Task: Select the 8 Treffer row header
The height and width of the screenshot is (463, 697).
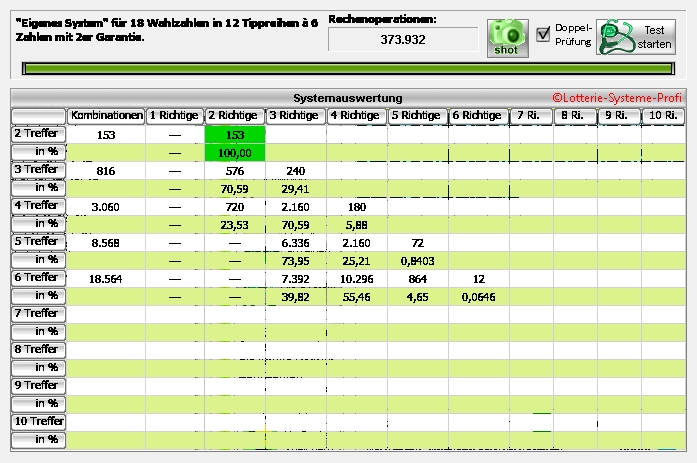Action: coord(38,349)
